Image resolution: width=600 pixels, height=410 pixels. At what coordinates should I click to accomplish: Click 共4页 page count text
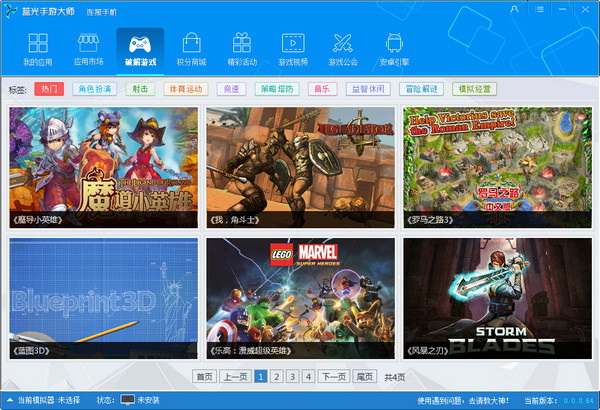tap(395, 377)
